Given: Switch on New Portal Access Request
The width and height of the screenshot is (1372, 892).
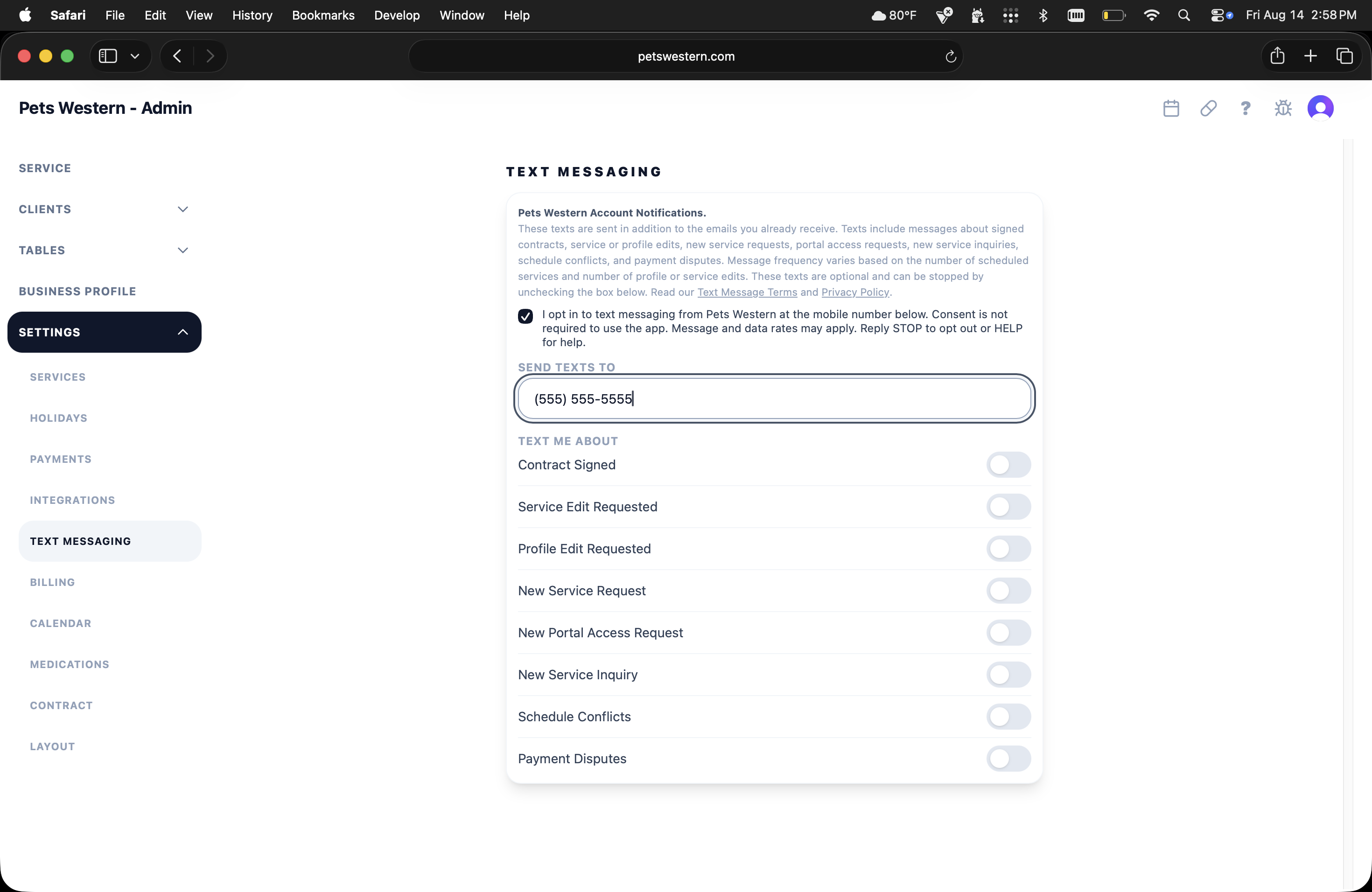Looking at the screenshot, I should 1008,633.
